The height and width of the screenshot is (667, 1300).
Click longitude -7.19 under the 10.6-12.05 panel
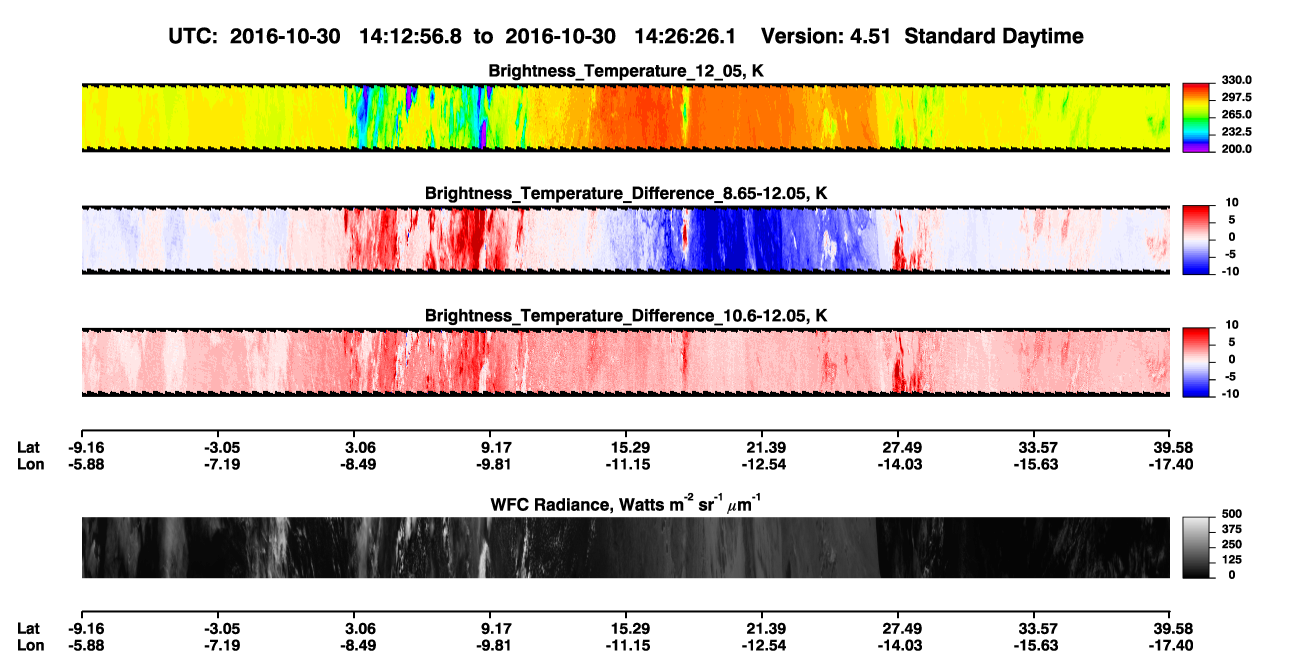[222, 463]
